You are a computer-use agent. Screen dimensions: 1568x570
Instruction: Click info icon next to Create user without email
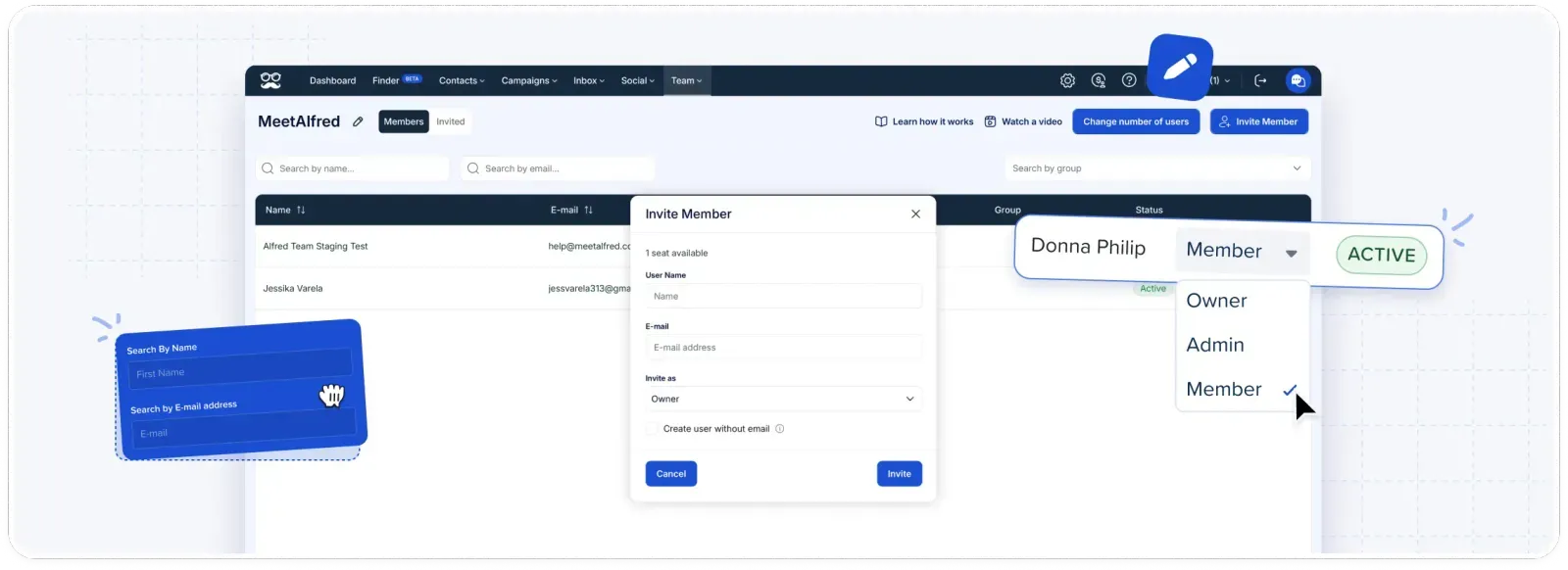[780, 429]
